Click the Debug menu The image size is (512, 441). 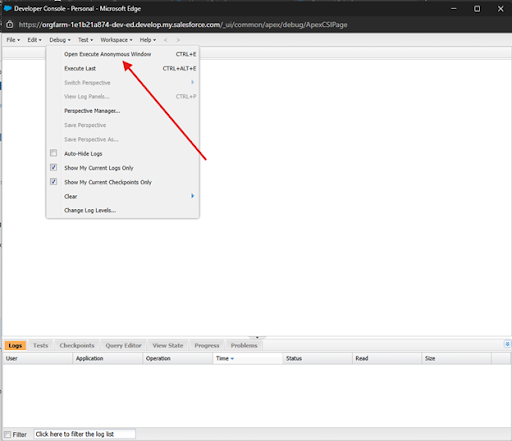(x=60, y=40)
